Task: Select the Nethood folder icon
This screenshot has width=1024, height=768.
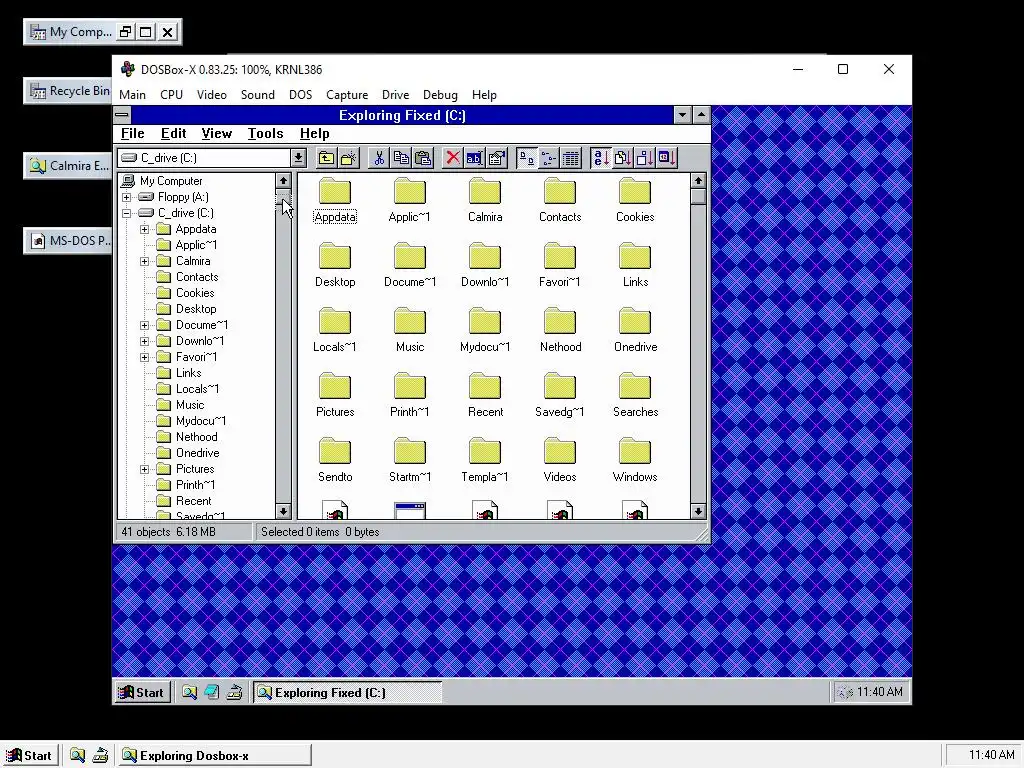Action: [x=560, y=330]
